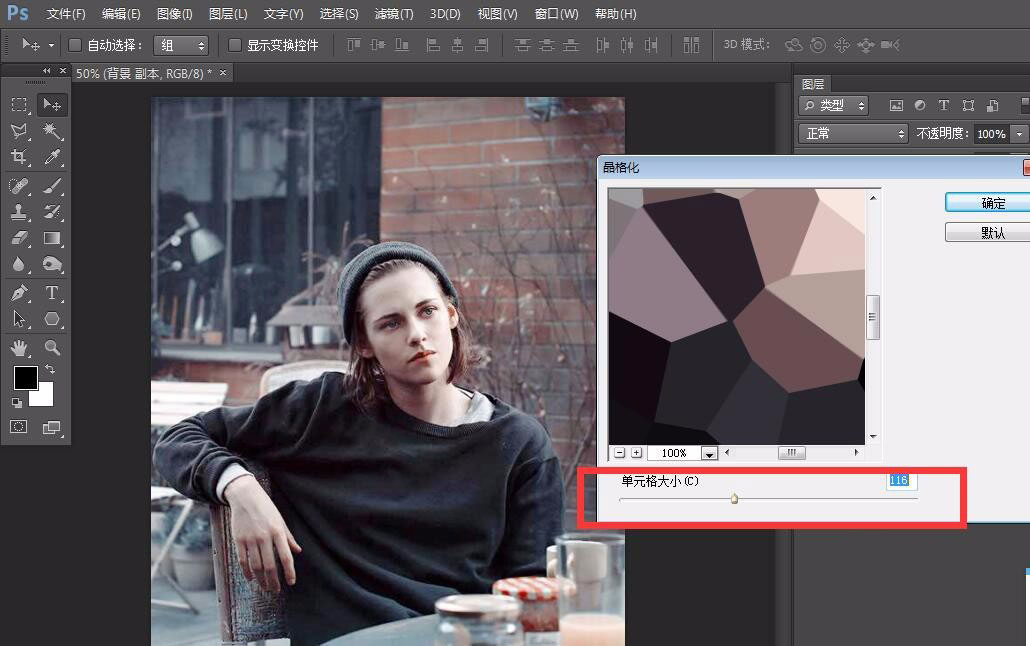
Task: Click the 单元格大小 slider handle
Action: [734, 498]
